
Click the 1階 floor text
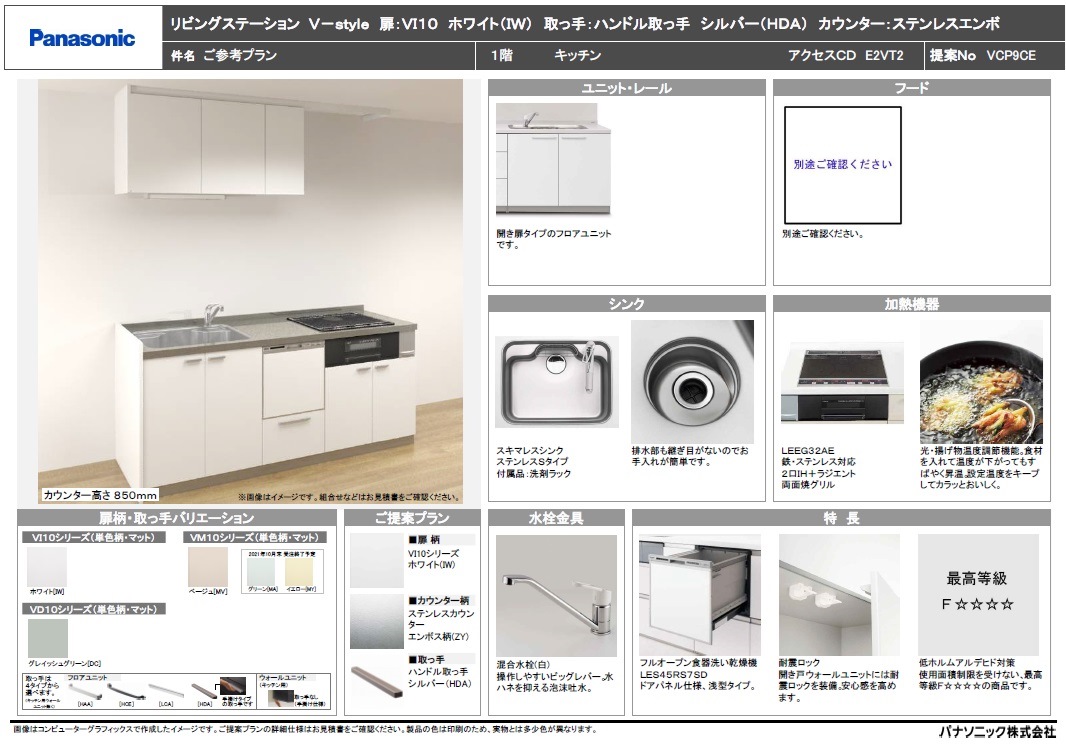[x=502, y=56]
